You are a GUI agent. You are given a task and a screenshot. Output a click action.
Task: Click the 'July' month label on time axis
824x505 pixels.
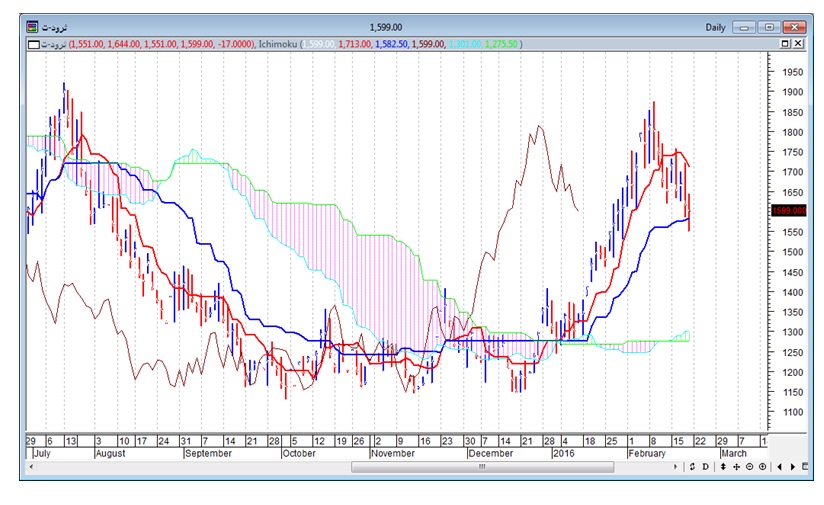coord(42,454)
